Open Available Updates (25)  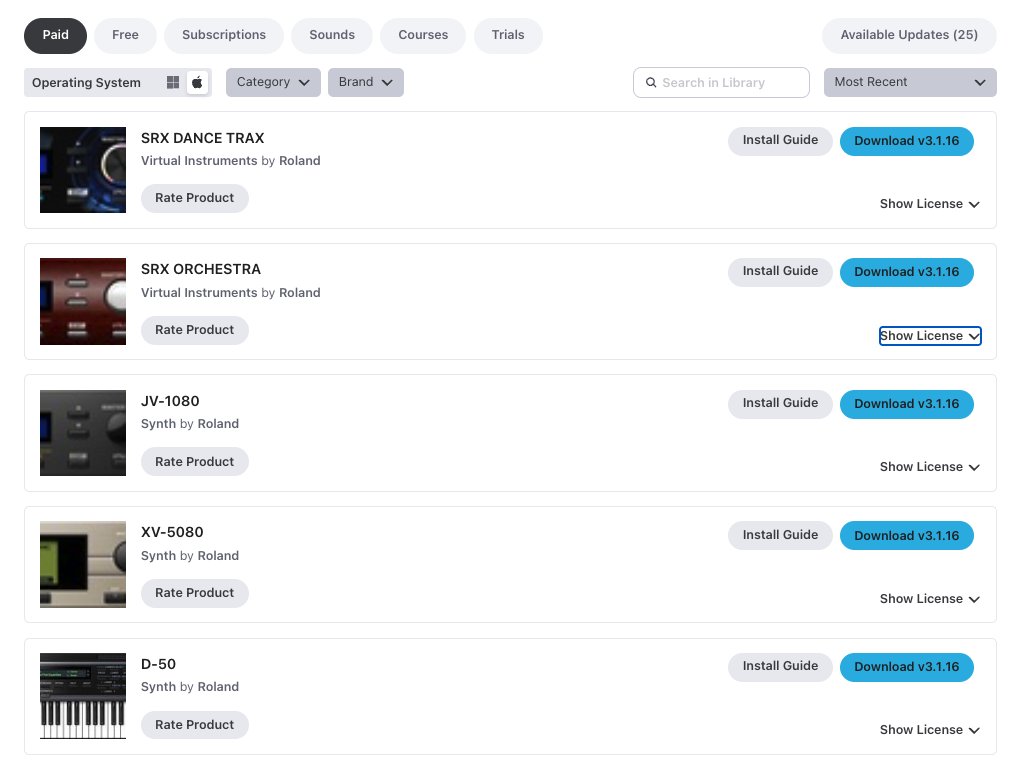point(909,35)
